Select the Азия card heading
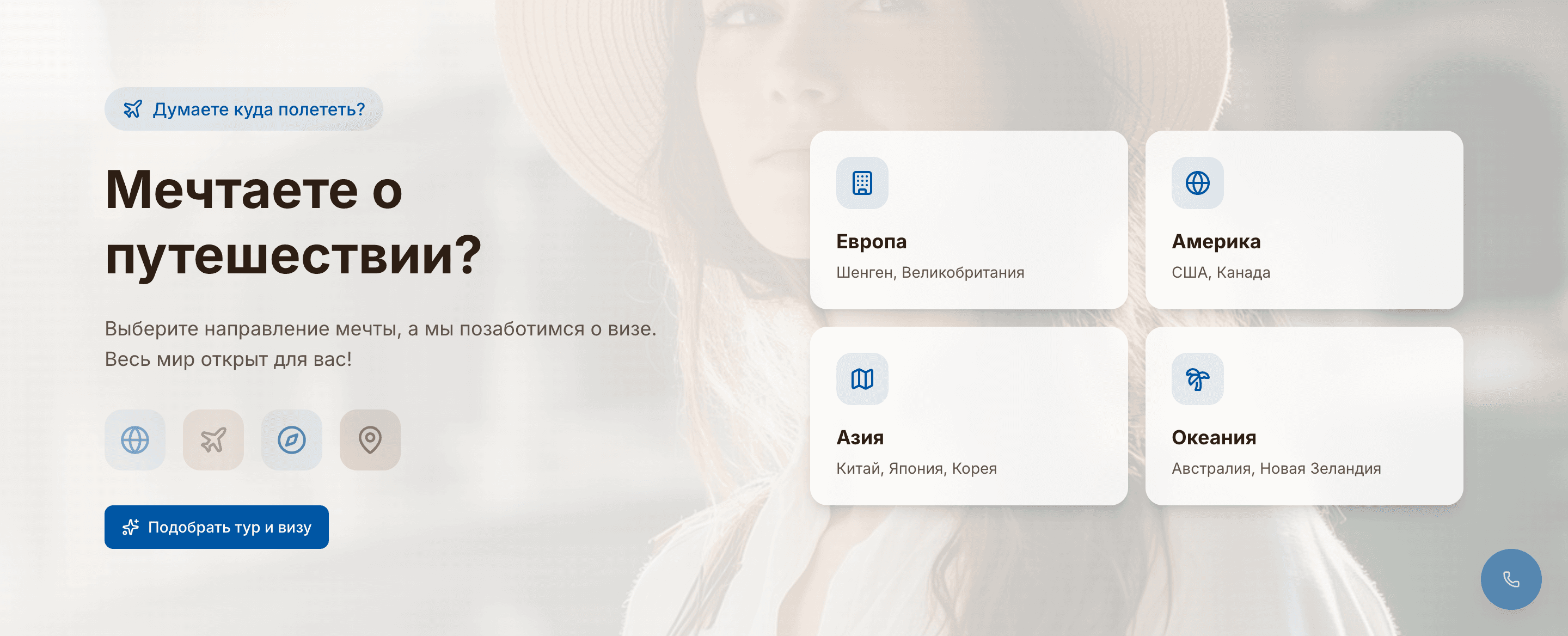1568x636 pixels. (860, 437)
